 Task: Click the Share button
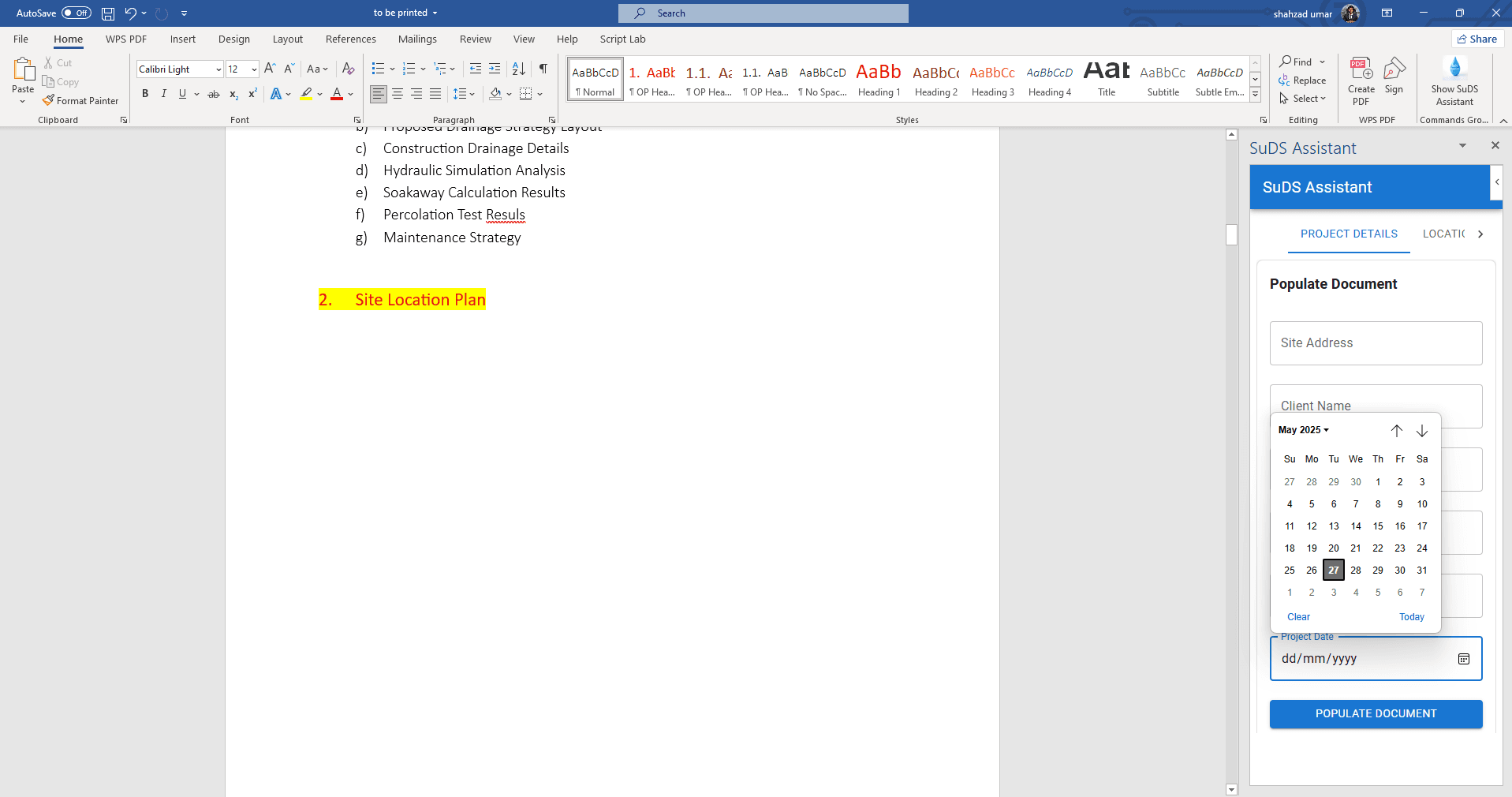pos(1477,39)
